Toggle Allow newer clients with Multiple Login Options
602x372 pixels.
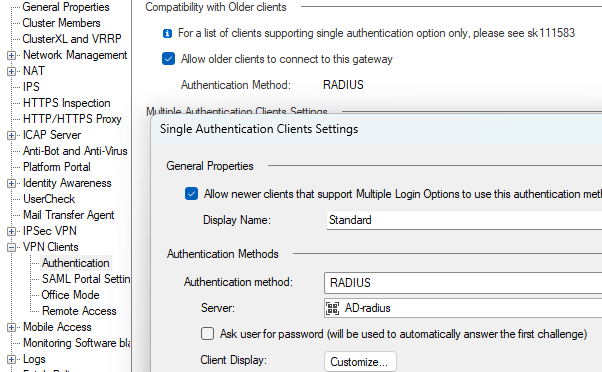[192, 194]
